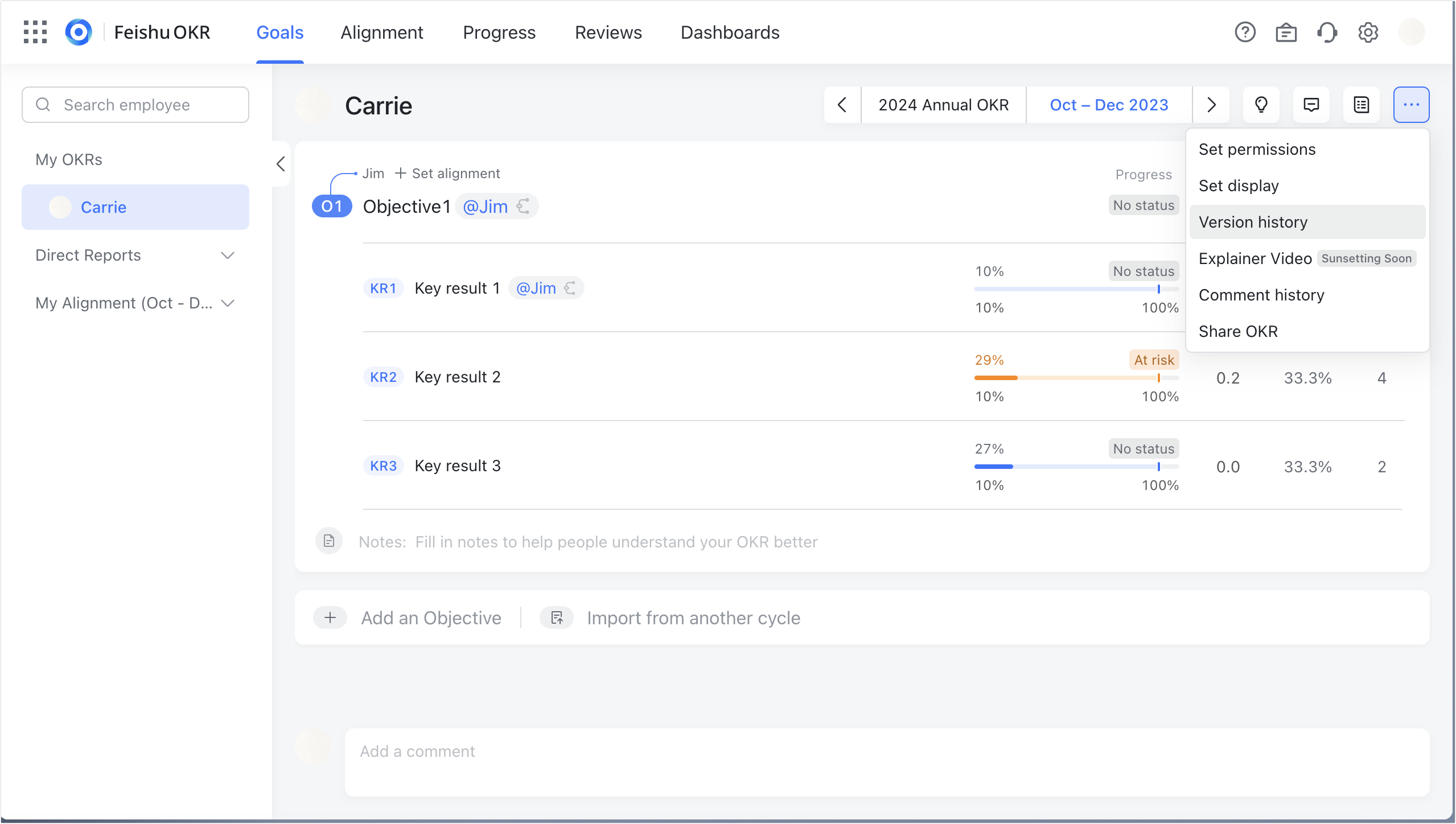Click the more options ellipsis icon

(1411, 105)
